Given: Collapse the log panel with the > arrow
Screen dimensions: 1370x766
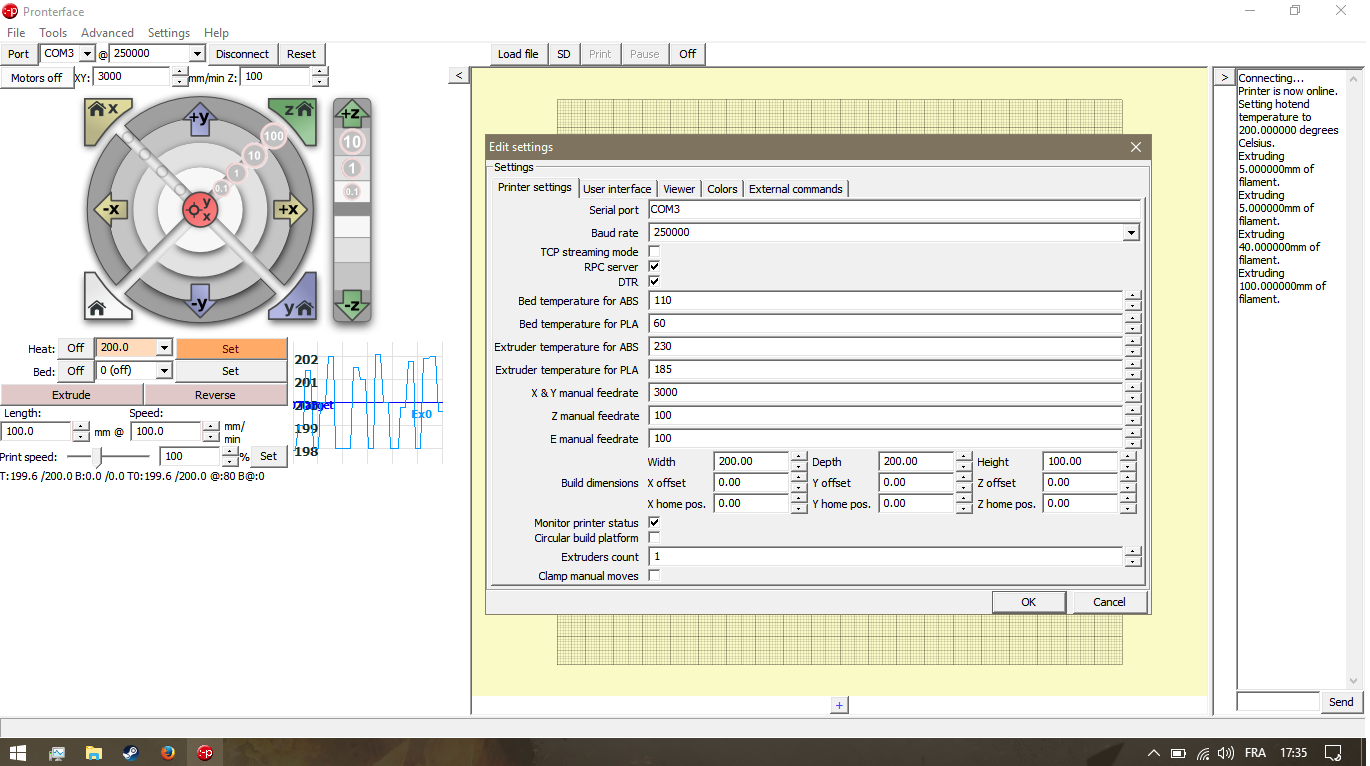Looking at the screenshot, I should coord(1223,76).
